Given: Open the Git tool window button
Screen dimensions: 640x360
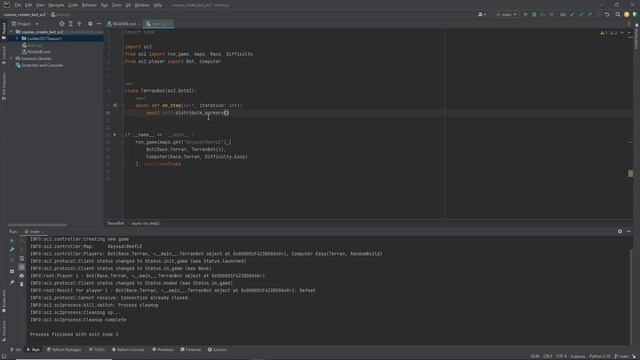Looking at the screenshot, I should (x=16, y=350).
